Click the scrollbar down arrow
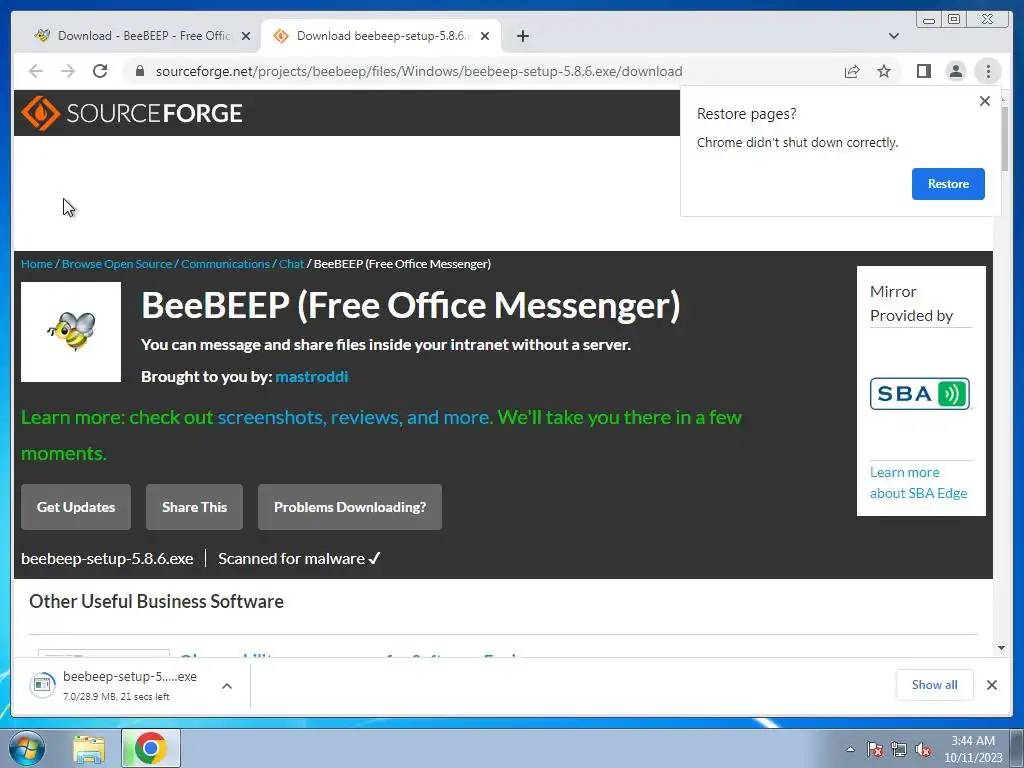 [x=1002, y=648]
